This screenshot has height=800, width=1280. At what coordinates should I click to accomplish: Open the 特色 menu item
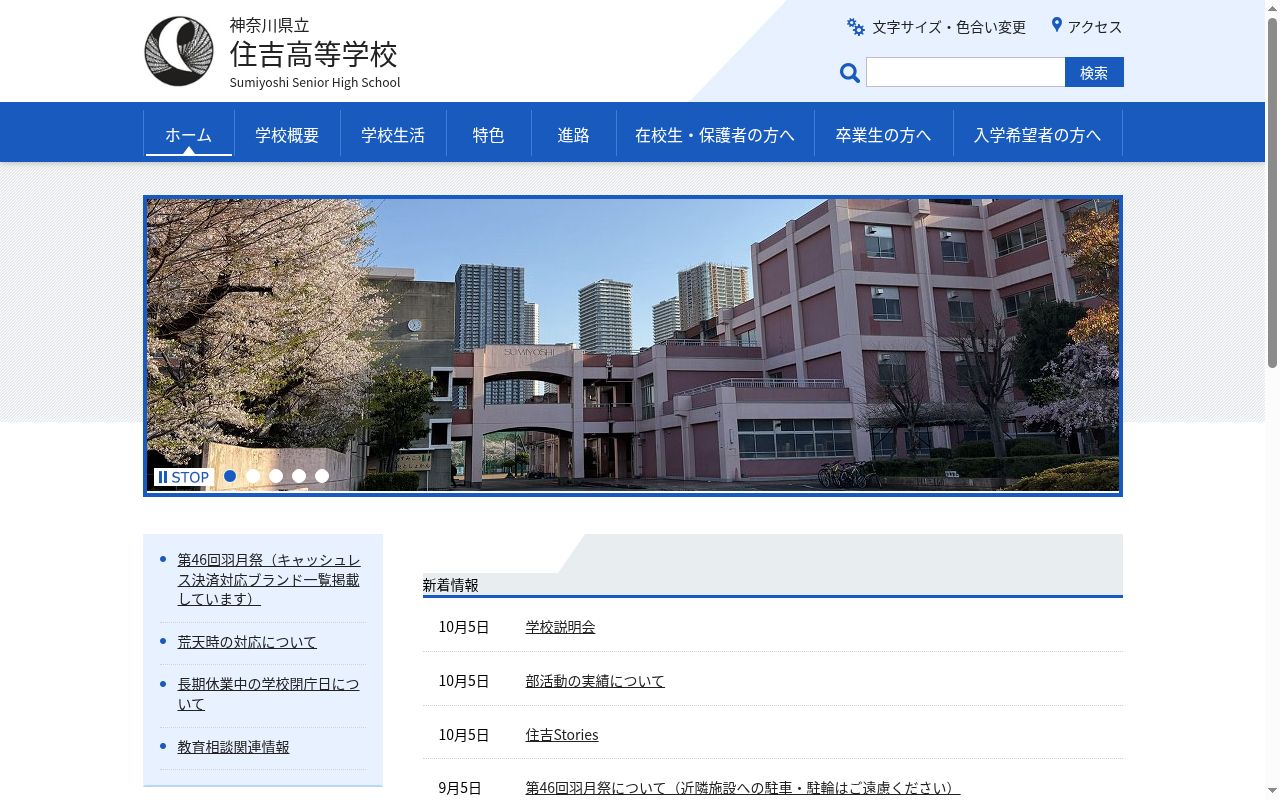pyautogui.click(x=488, y=134)
